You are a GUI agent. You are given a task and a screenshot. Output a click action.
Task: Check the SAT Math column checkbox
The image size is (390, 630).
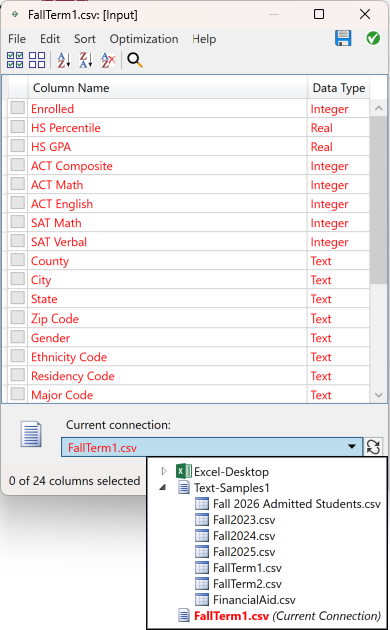[18, 222]
